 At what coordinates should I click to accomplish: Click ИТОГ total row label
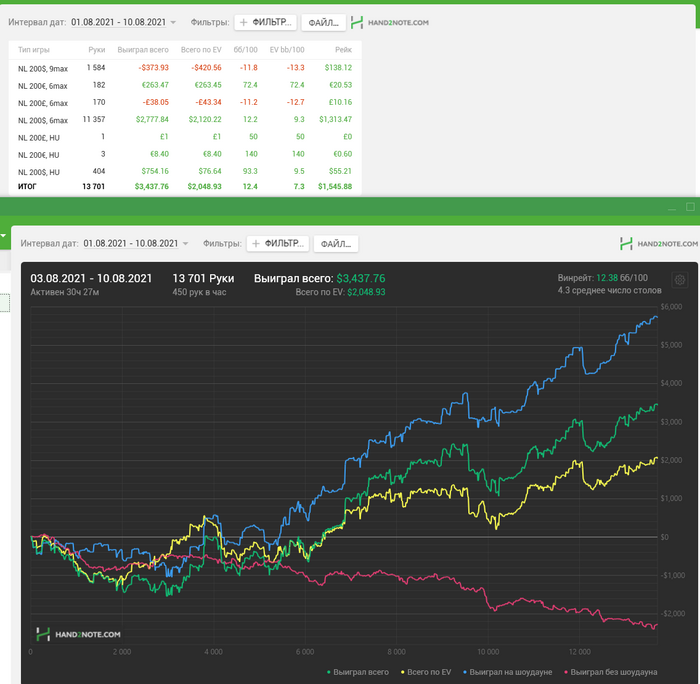point(27,187)
